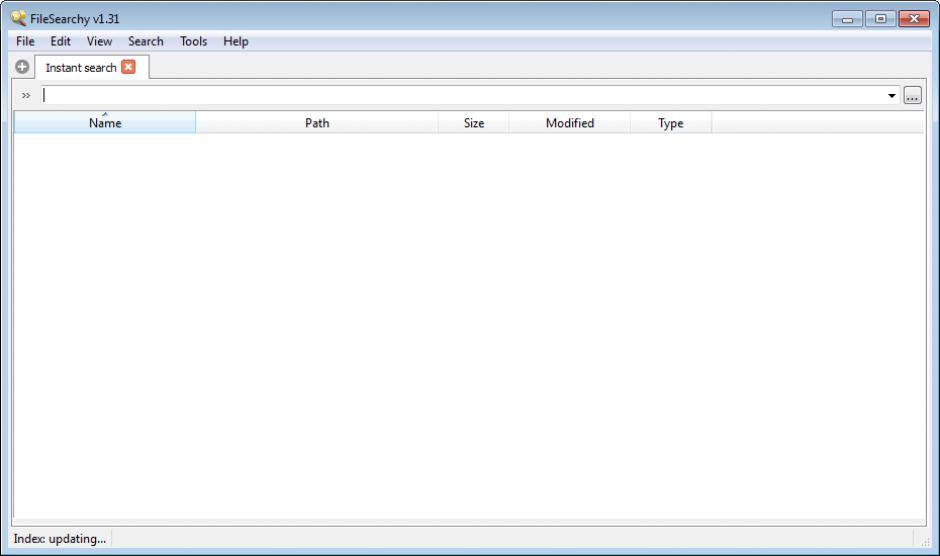Click the FileSearchy title bar icon
The height and width of the screenshot is (556, 940).
tap(19, 18)
